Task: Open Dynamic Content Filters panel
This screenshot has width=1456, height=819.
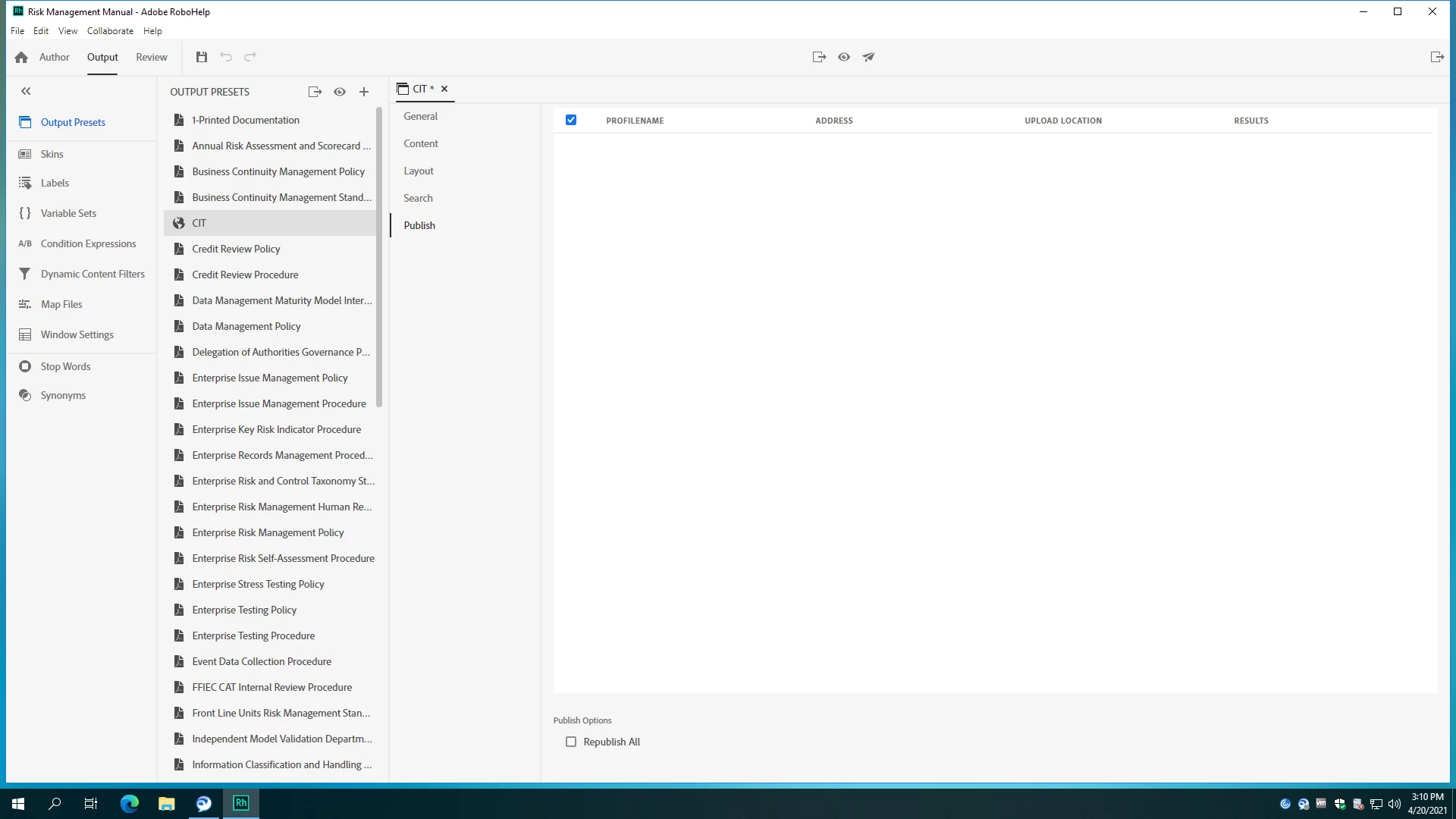Action: [x=93, y=274]
